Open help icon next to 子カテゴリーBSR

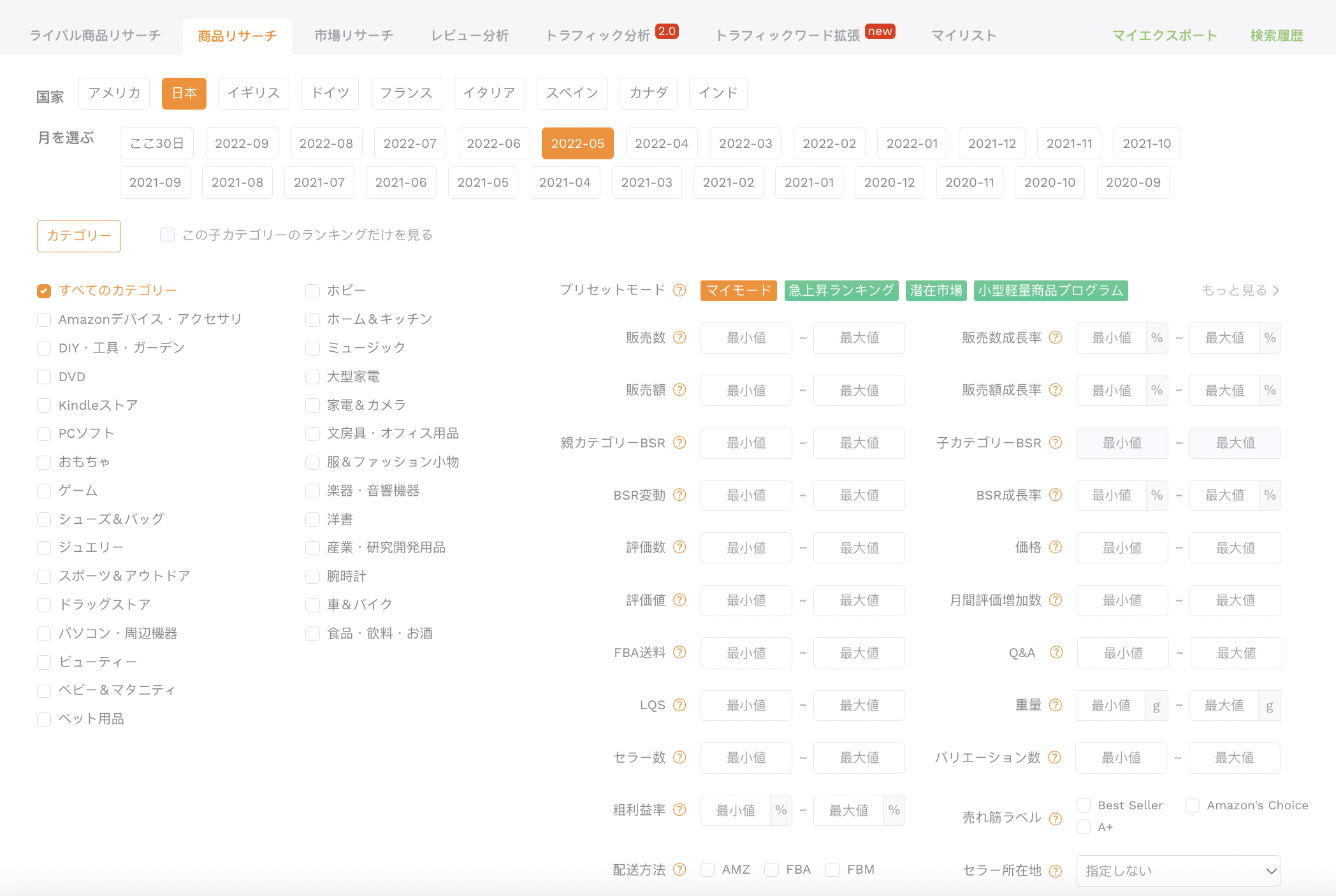[1056, 442]
